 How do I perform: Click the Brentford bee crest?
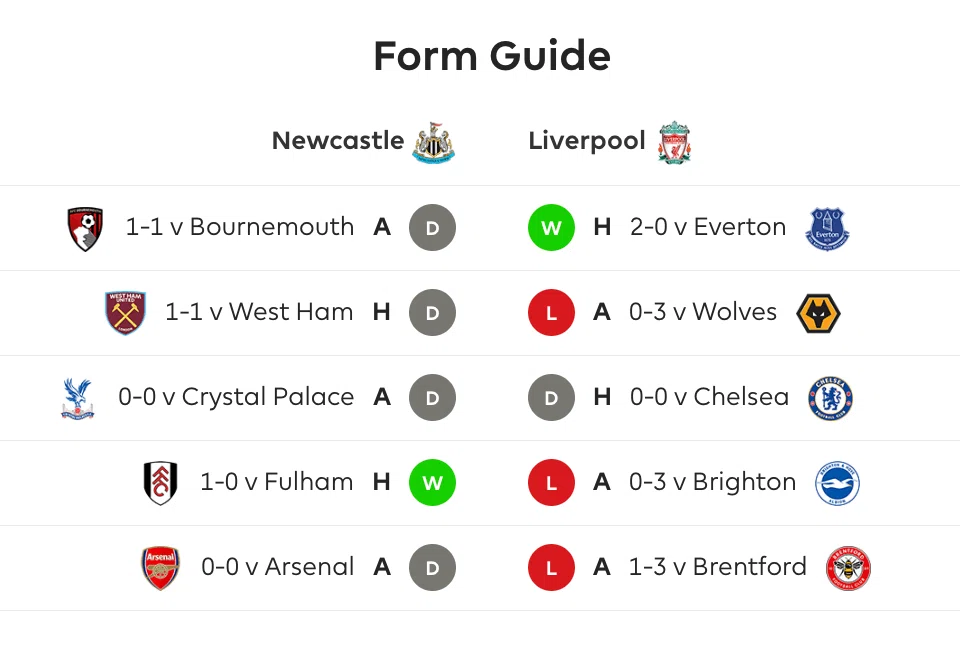pos(848,568)
